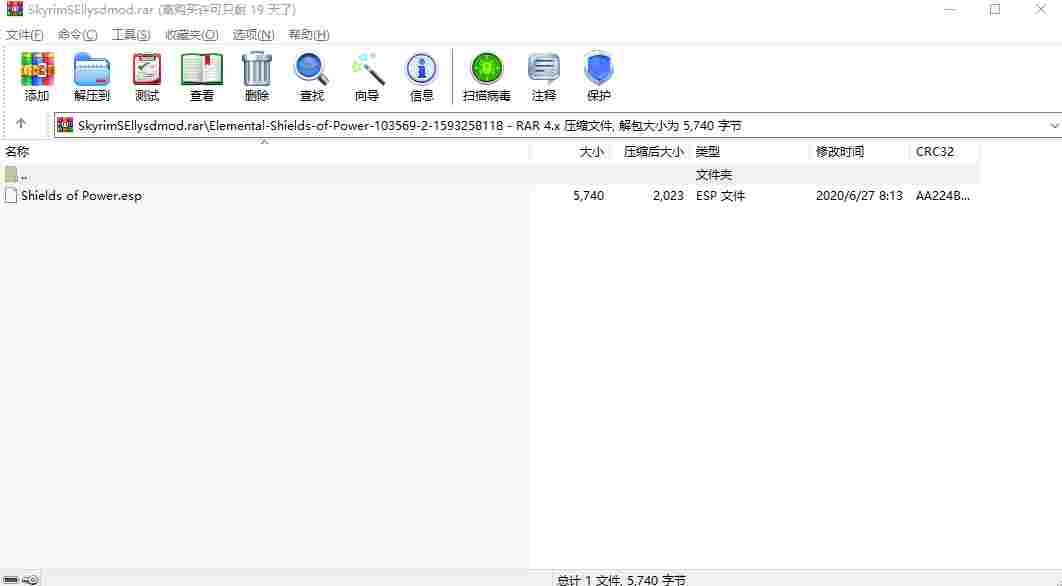Click the disk icon in status bar
1062x586 pixels.
(x=11, y=580)
